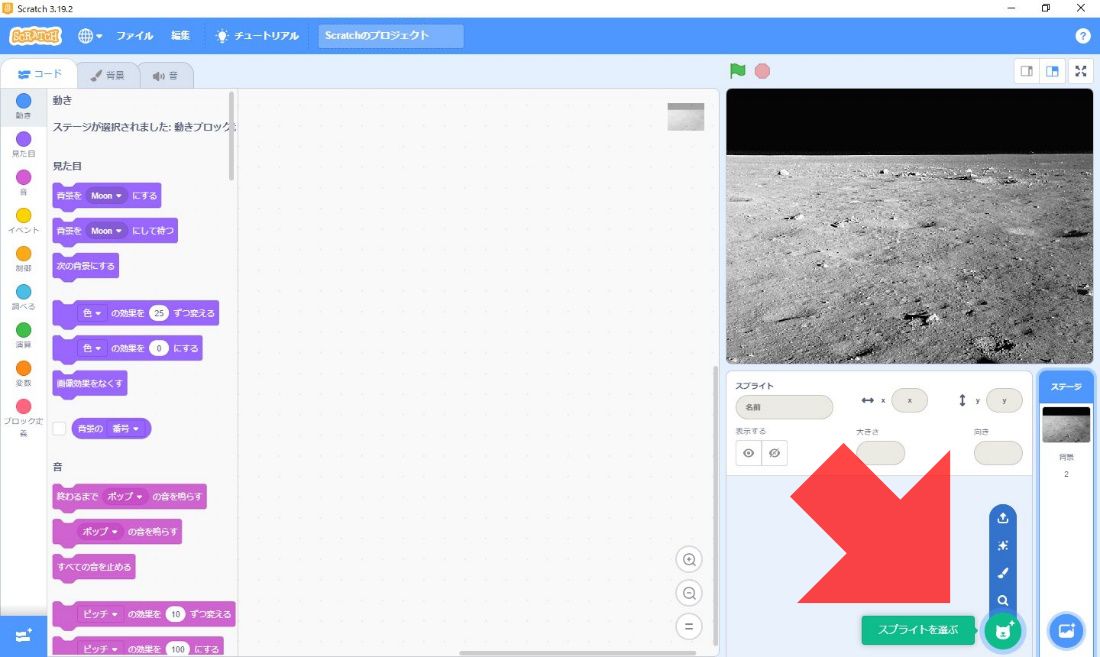The height and width of the screenshot is (657, 1100).
Task: Click the red stop button
Action: pyautogui.click(x=763, y=71)
